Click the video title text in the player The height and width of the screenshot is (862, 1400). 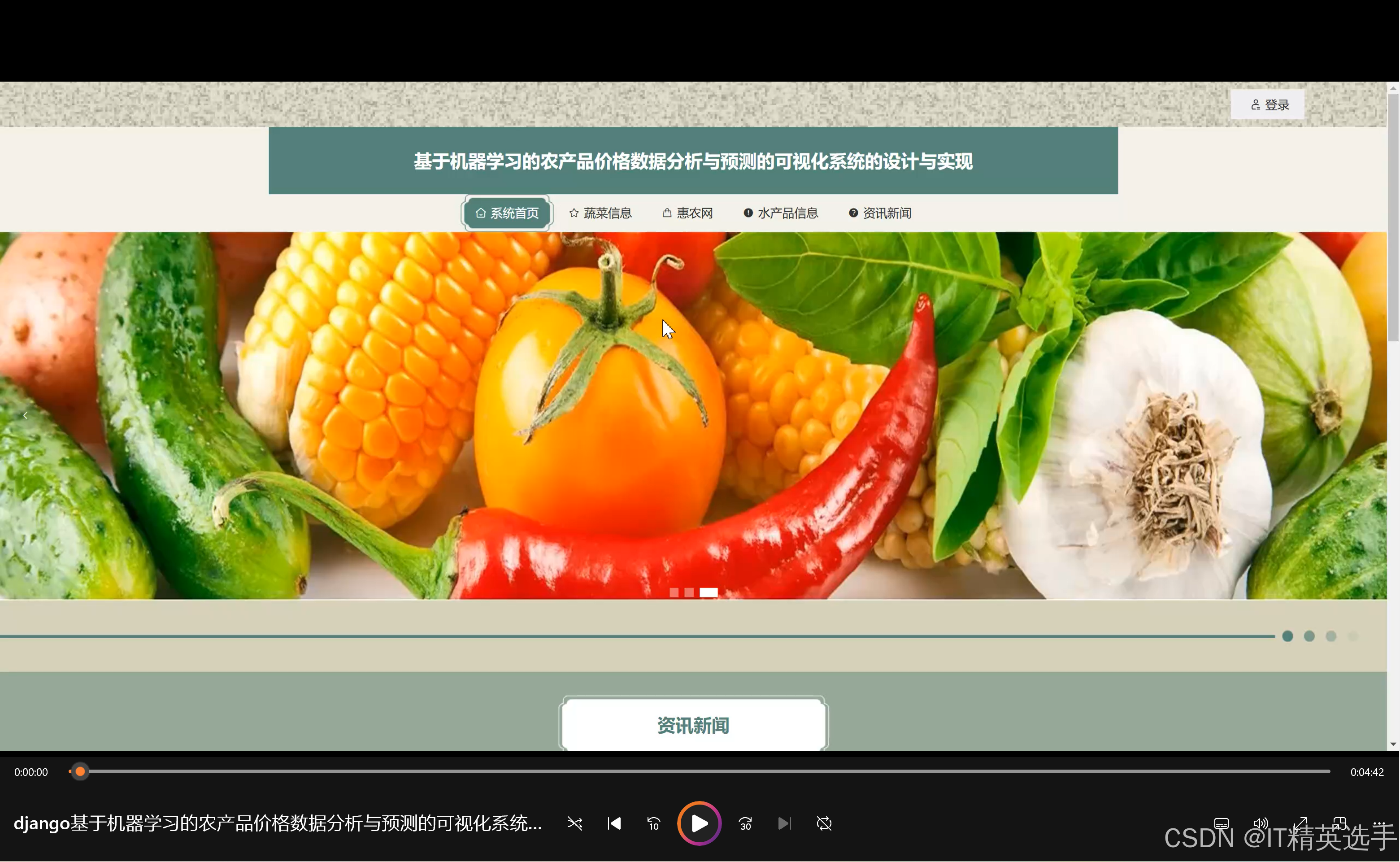(x=278, y=823)
